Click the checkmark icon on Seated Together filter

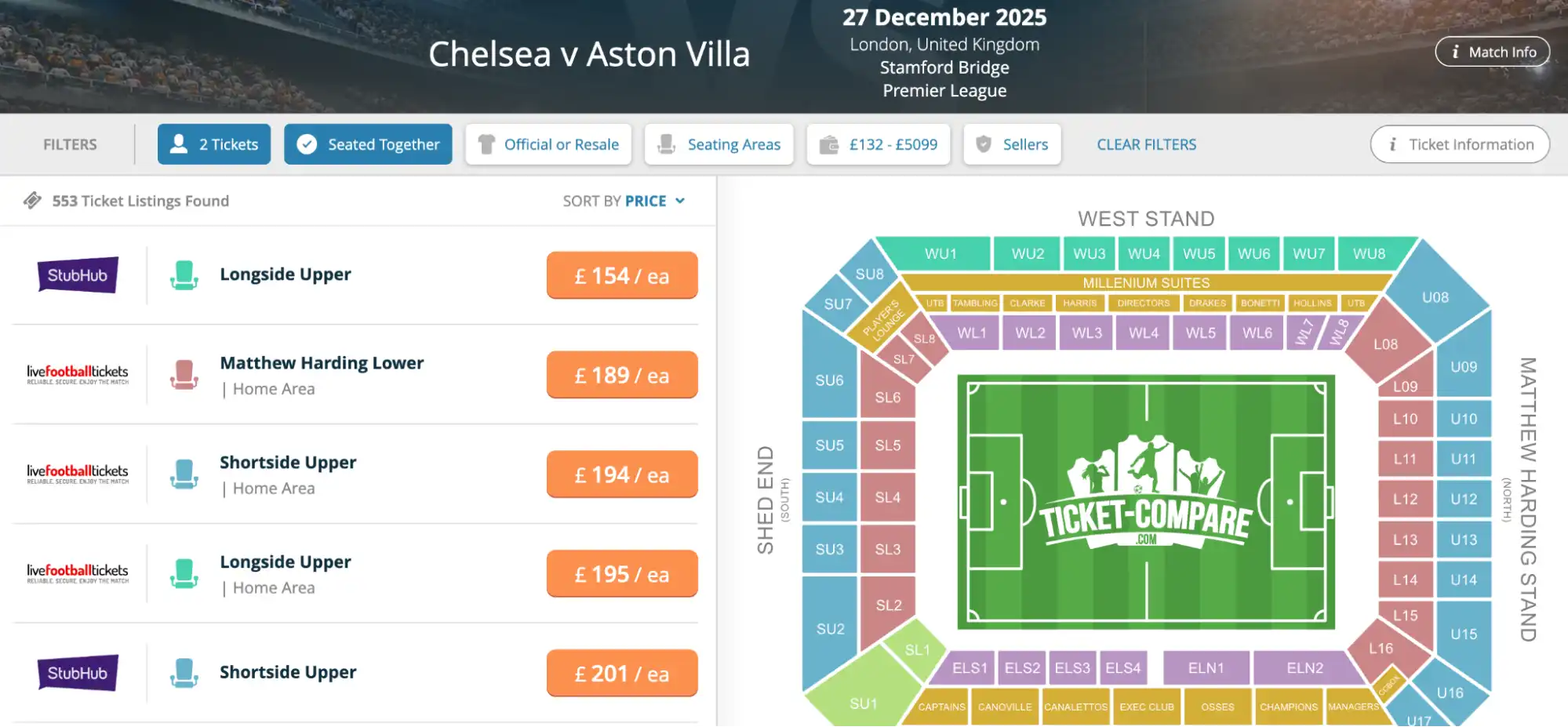click(306, 144)
